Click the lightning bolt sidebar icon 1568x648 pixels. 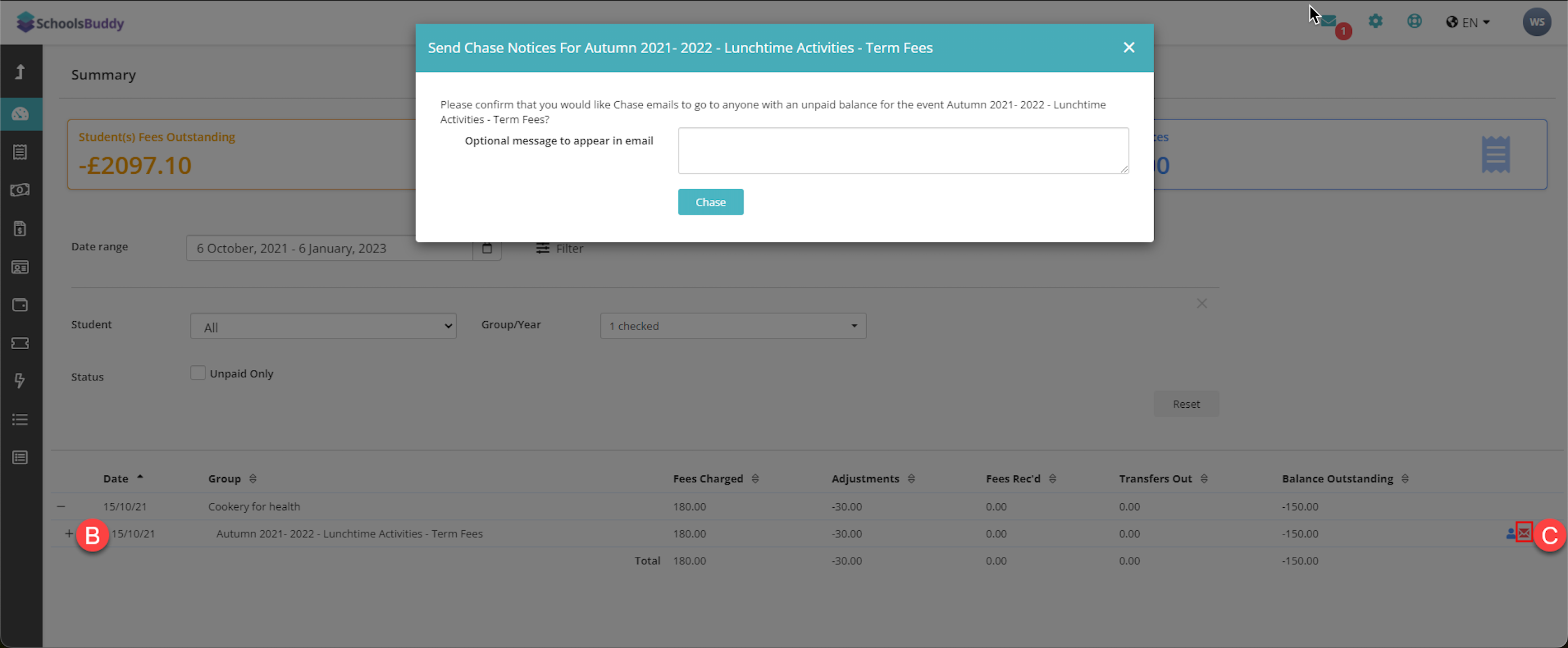[x=20, y=380]
